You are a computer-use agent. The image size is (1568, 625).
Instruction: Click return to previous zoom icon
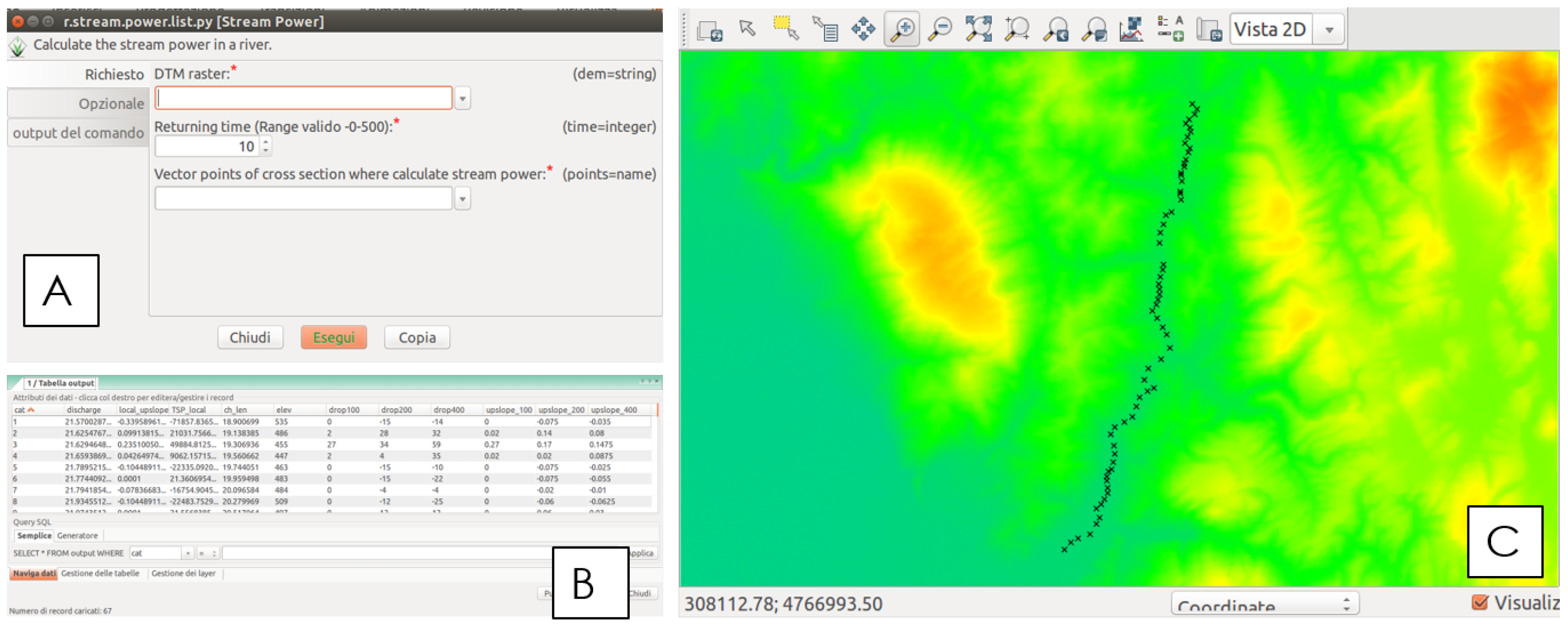[1056, 29]
